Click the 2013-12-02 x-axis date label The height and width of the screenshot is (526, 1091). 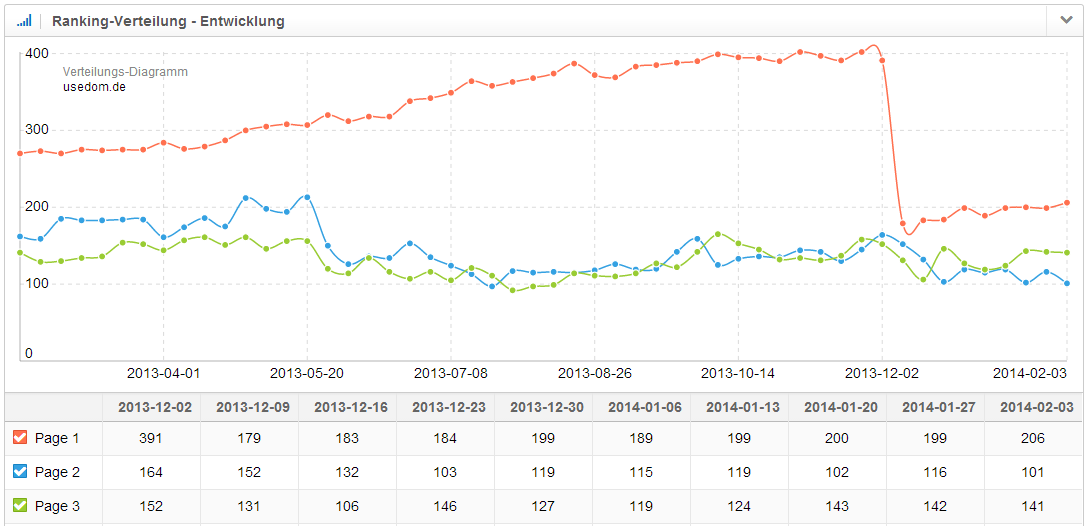pos(881,373)
